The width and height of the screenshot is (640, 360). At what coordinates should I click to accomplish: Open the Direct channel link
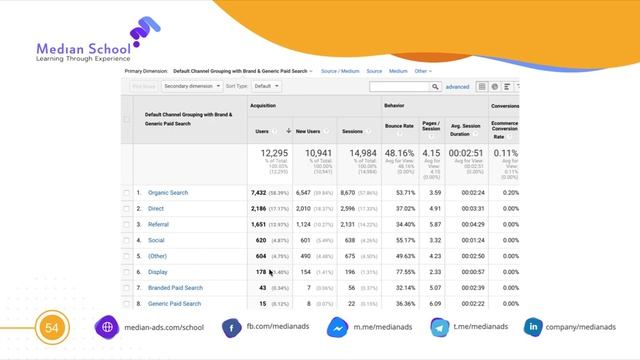tap(156, 209)
